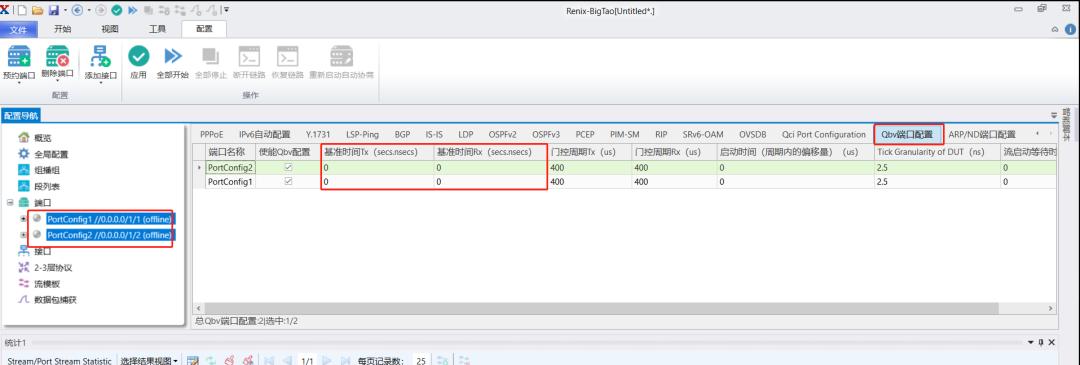Click the green refresh icon in statistics toolbar
This screenshot has height=365, width=1080.
click(211, 360)
